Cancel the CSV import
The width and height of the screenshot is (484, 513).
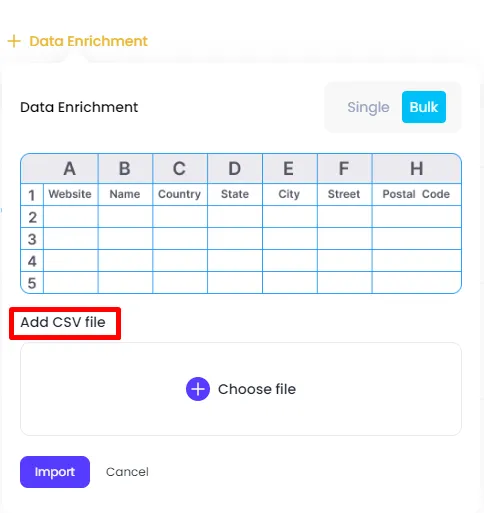127,472
